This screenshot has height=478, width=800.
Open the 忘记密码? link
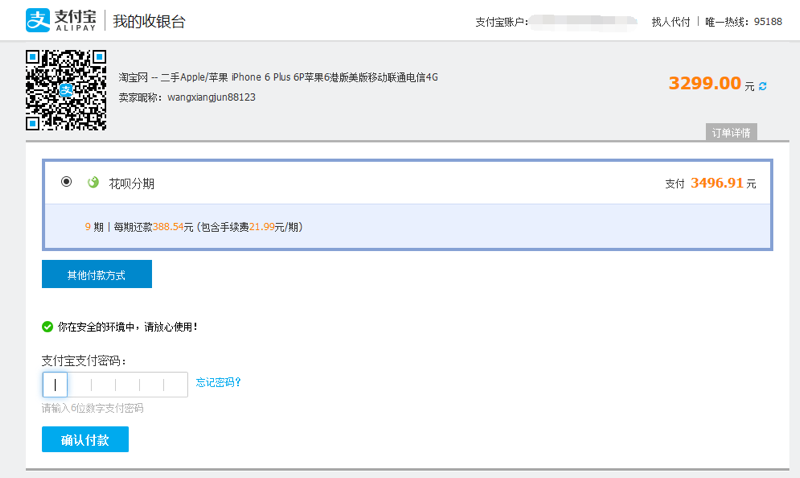218,382
